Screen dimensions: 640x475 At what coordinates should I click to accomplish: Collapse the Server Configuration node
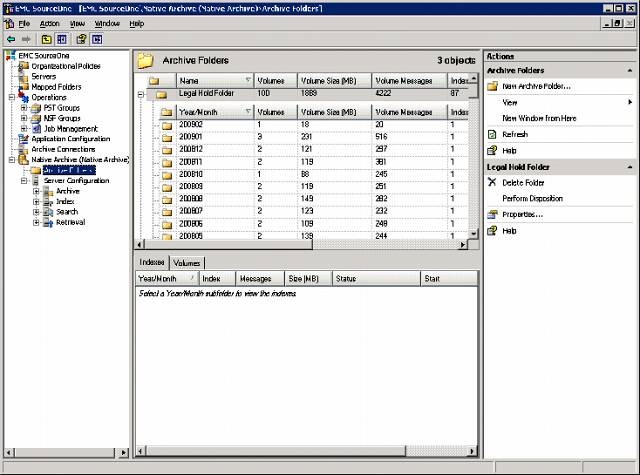click(24, 180)
